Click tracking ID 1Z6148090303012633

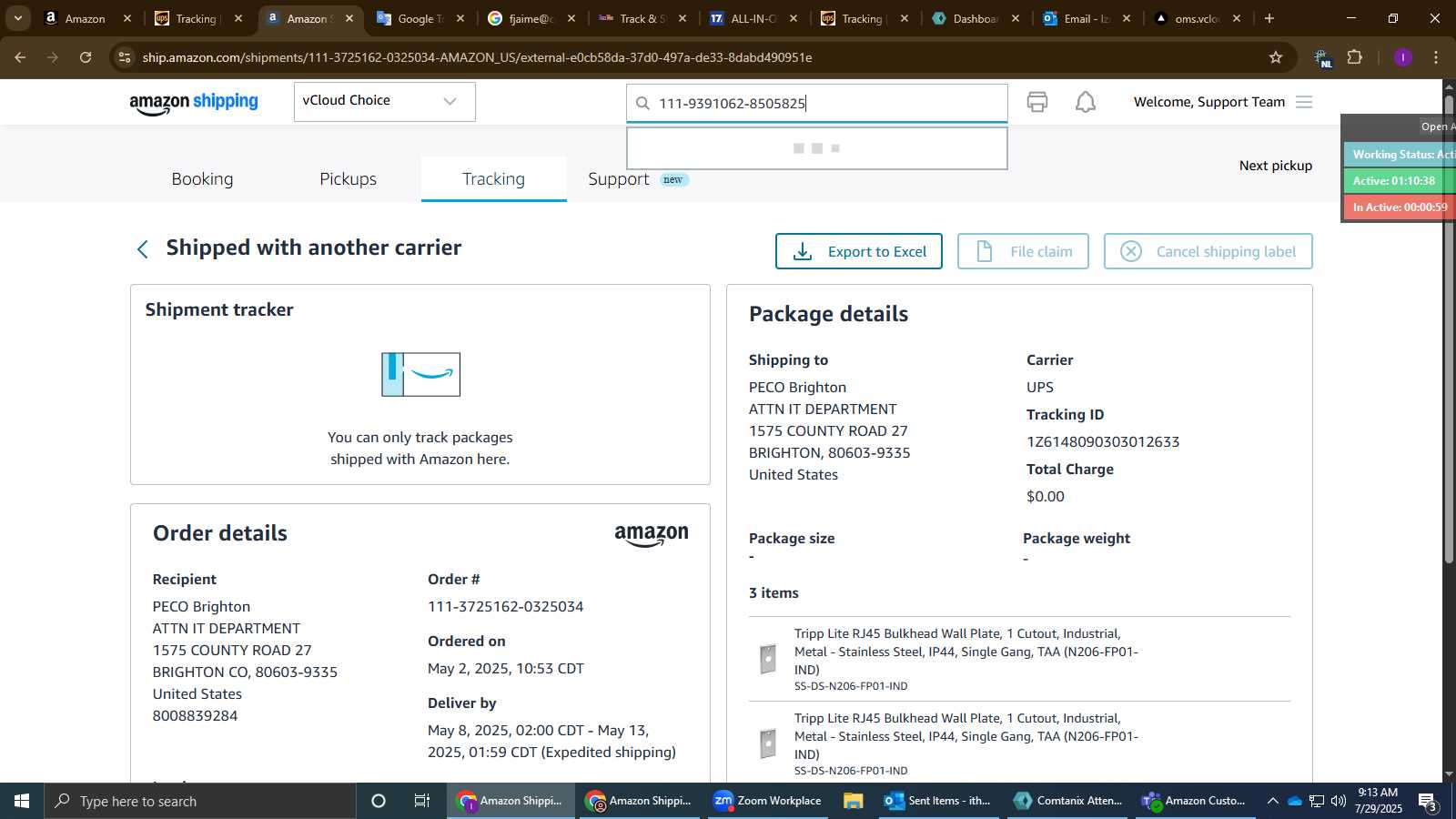tap(1103, 442)
